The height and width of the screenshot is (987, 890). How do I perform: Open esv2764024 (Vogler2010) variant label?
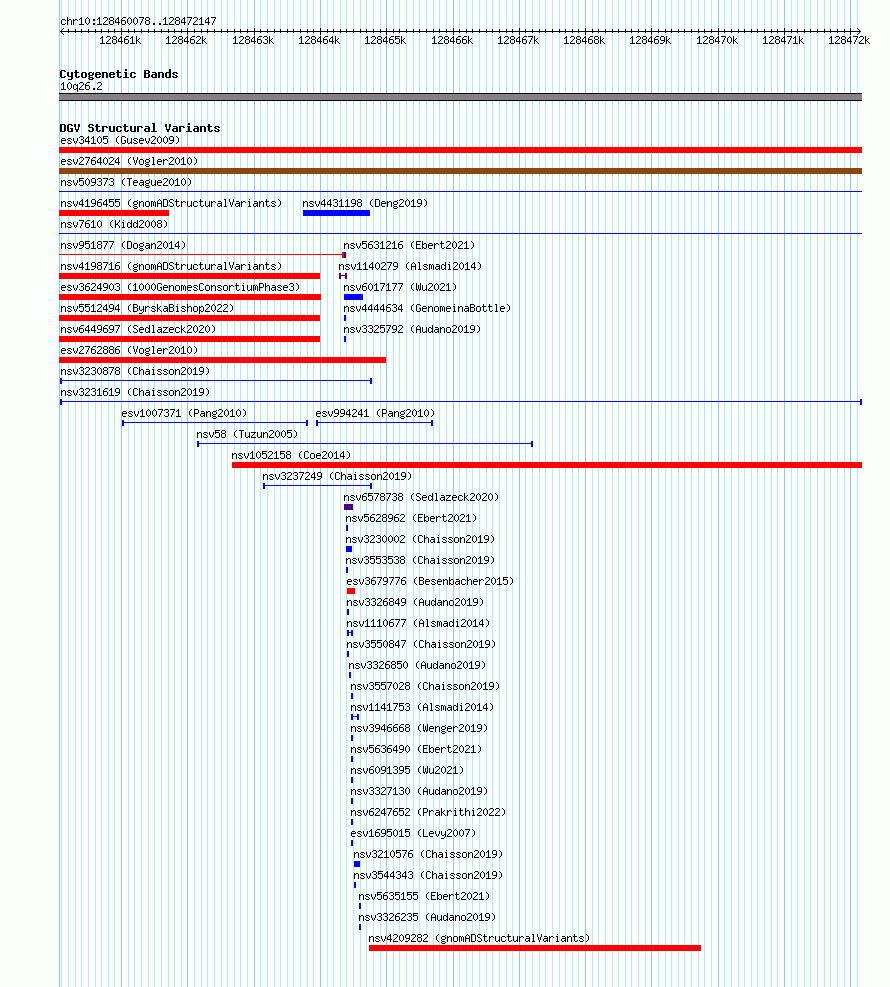pos(129,161)
